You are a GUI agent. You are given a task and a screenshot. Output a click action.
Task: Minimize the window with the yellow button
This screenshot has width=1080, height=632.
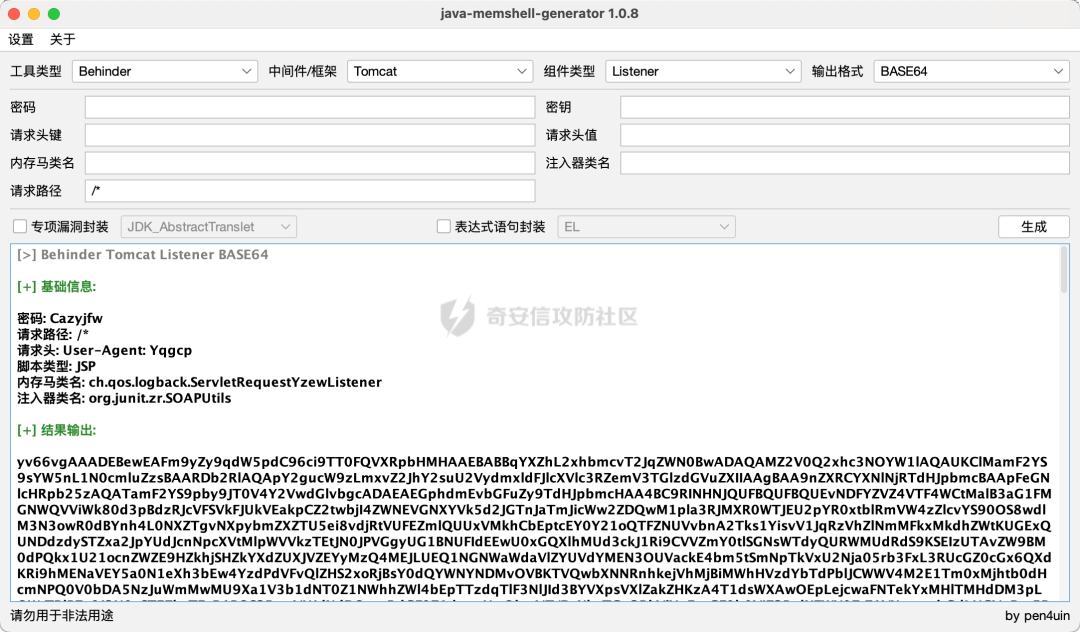coord(34,14)
